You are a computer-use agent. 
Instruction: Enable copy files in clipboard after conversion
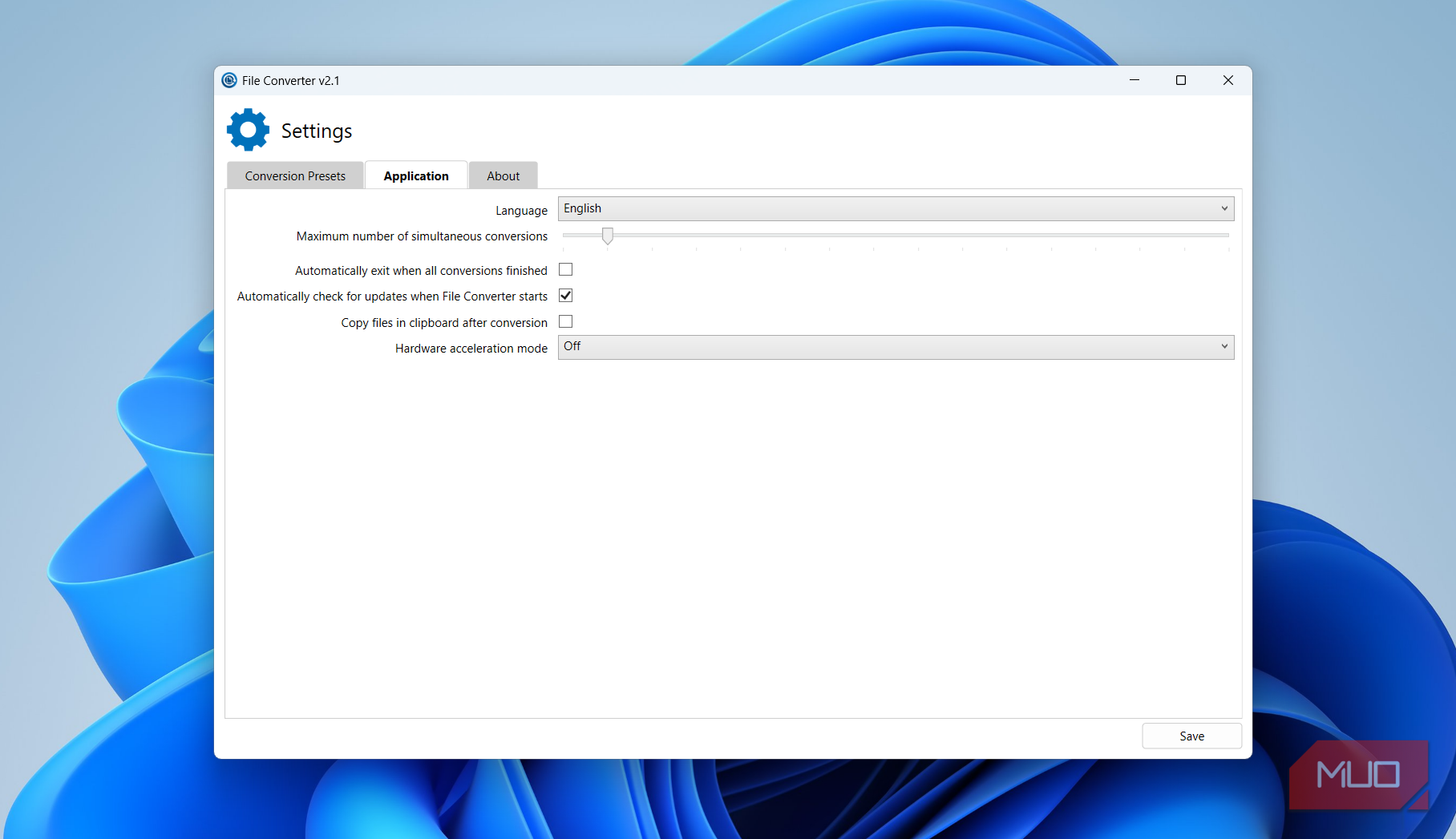pyautogui.click(x=566, y=321)
